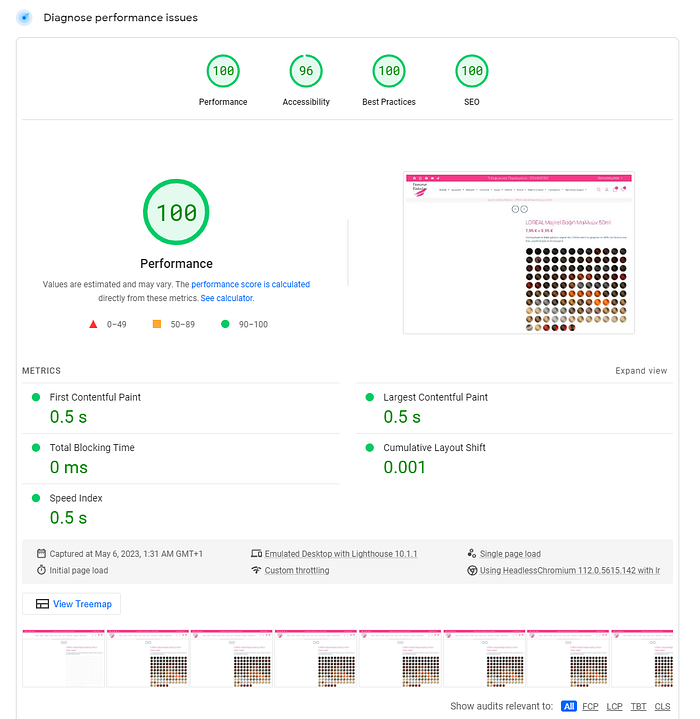Click green dot beside Largest Contentful Paint
The height and width of the screenshot is (719, 700).
point(369,397)
